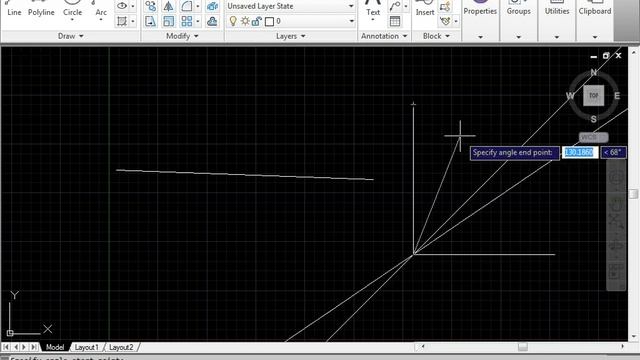This screenshot has height=360, width=640.
Task: Open the Utilities panel button
Action: 557,19
